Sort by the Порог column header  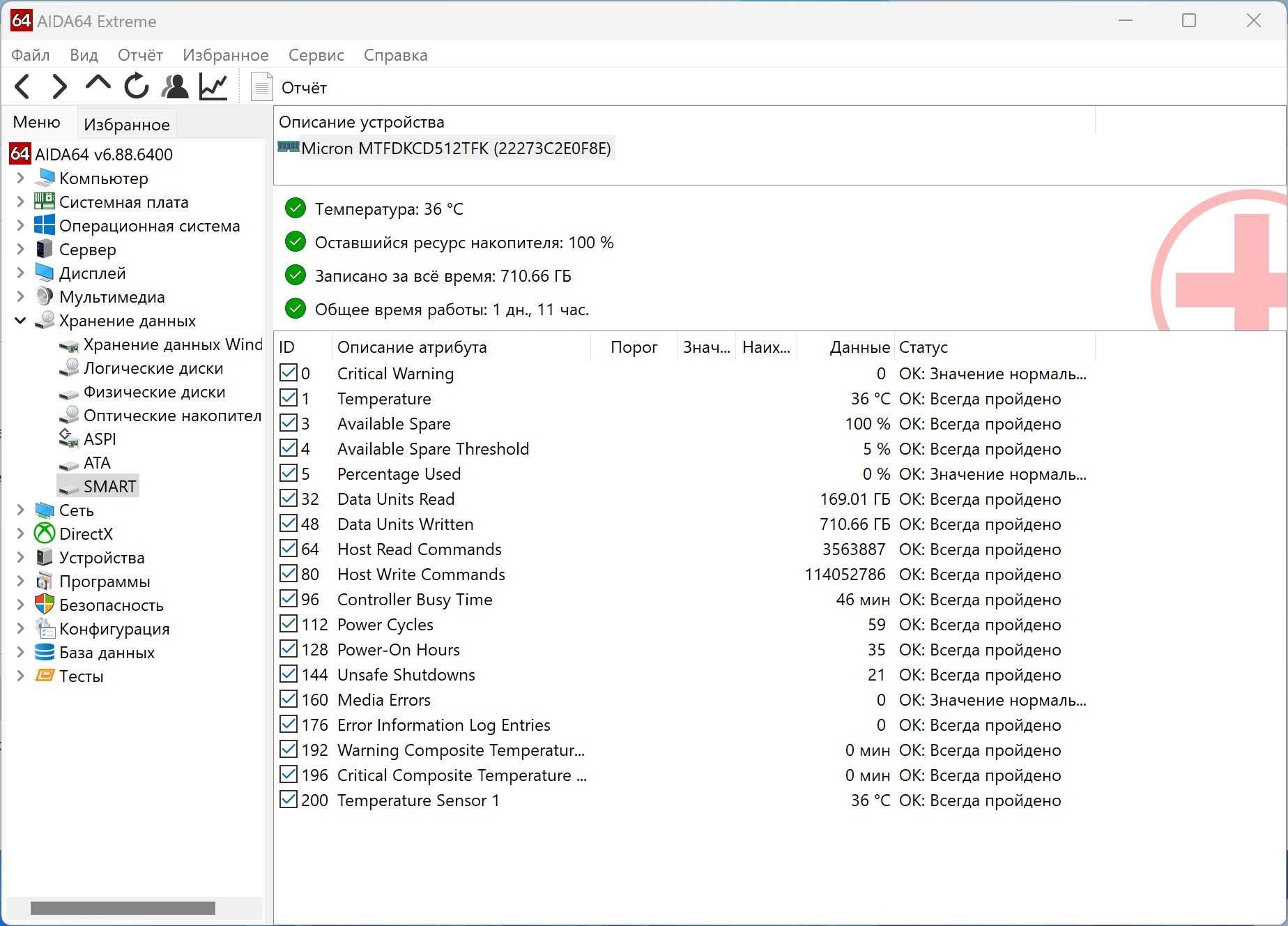(634, 347)
